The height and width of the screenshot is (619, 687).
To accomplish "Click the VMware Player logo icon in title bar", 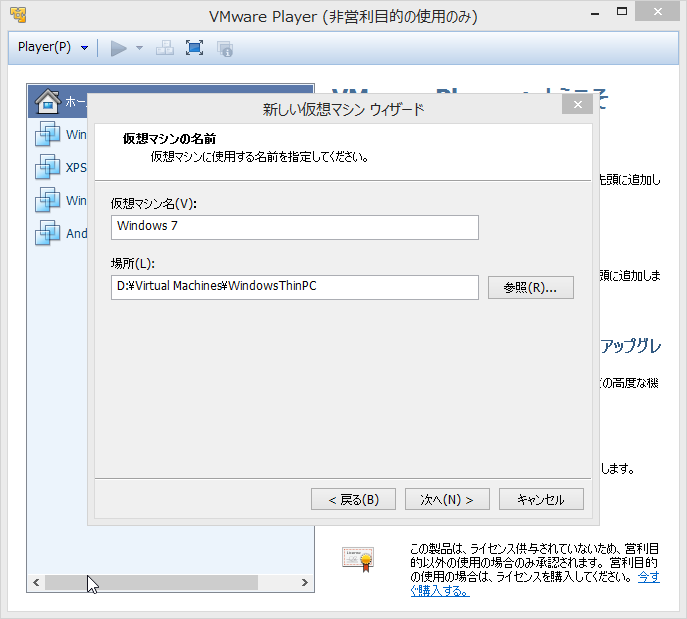I will 18,14.
